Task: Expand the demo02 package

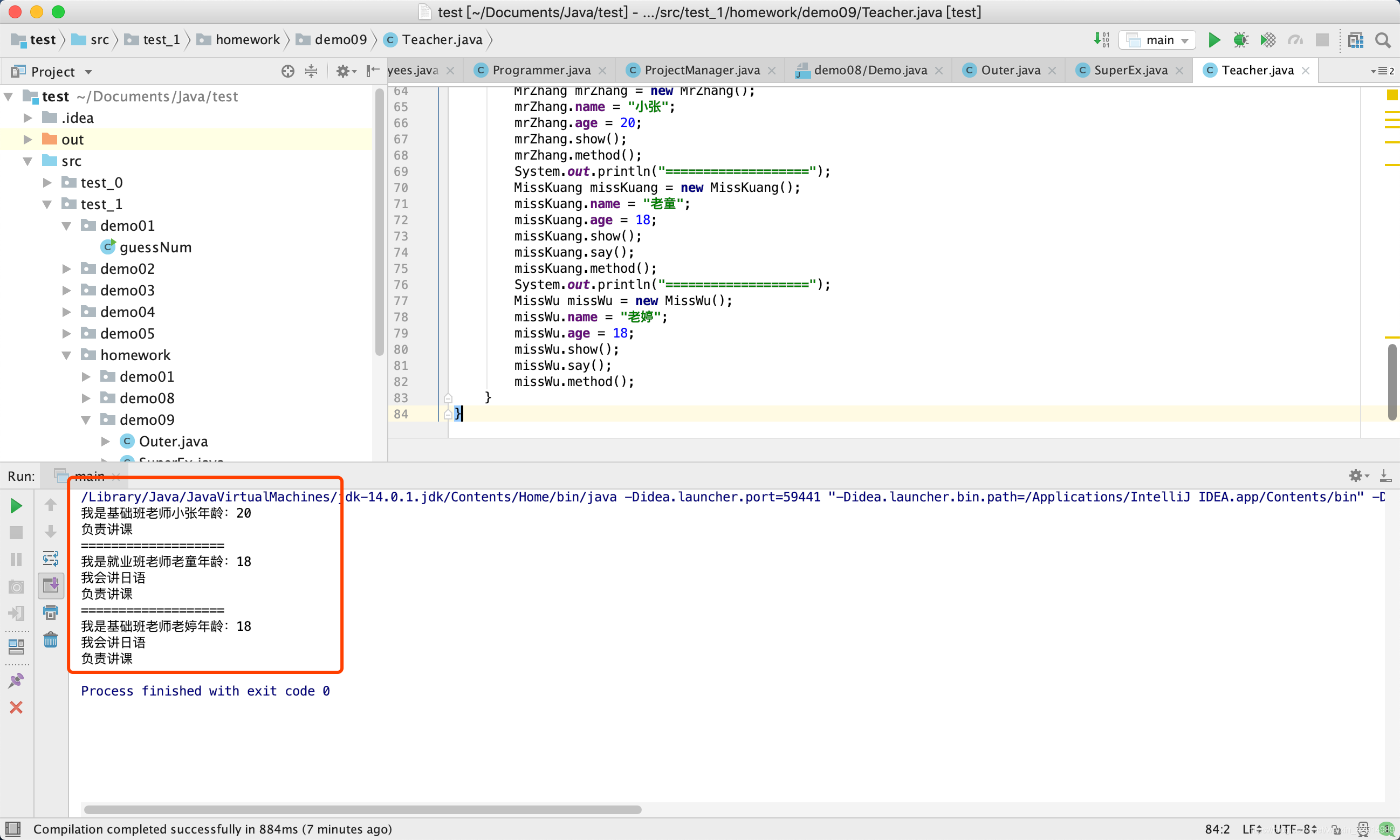Action: (x=67, y=269)
